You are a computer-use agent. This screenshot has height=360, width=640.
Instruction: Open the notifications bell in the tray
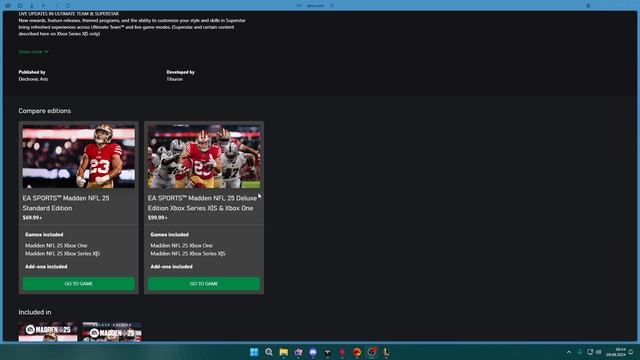(x=631, y=352)
